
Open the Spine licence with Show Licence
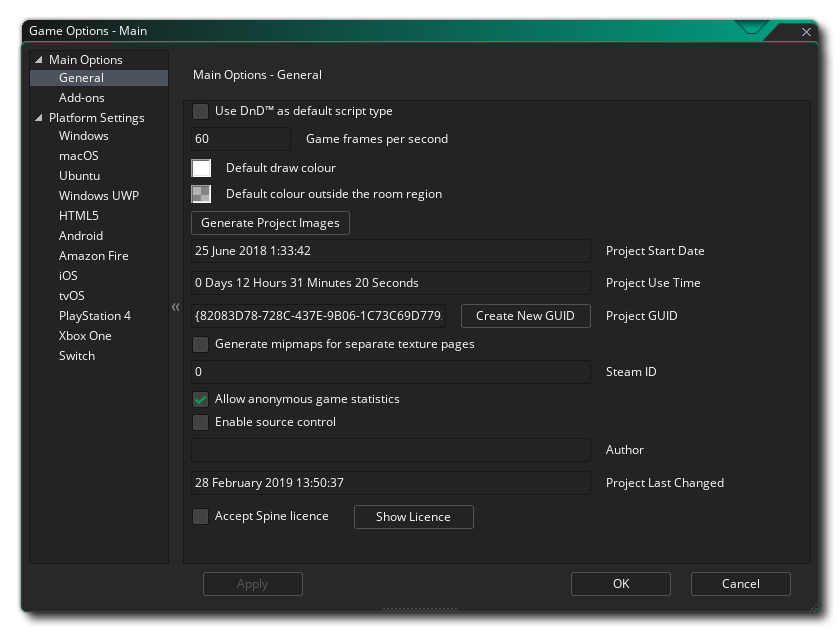(413, 517)
